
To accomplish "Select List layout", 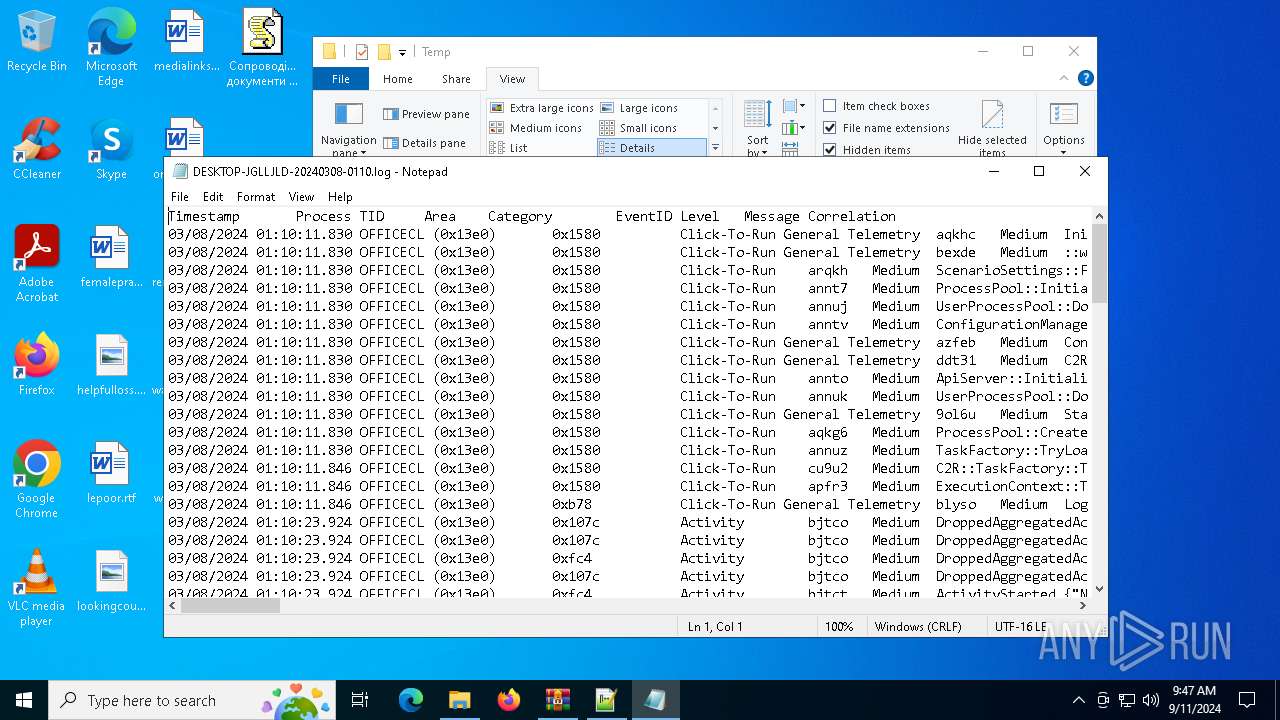I will [x=508, y=148].
